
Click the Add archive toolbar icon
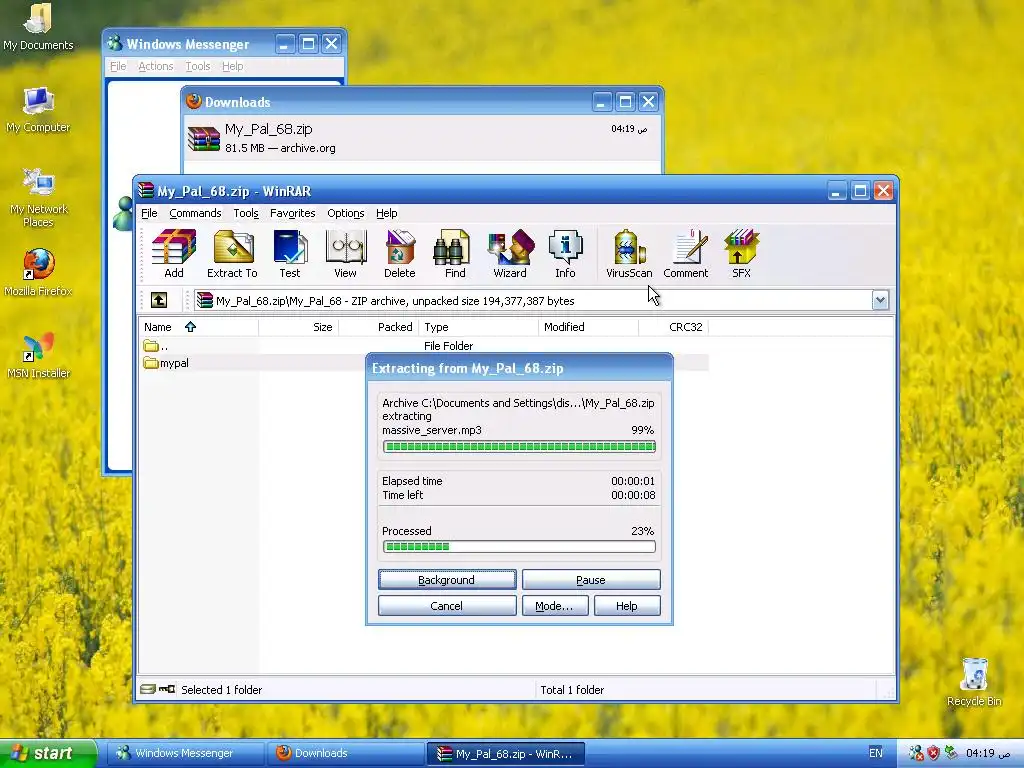coord(174,253)
